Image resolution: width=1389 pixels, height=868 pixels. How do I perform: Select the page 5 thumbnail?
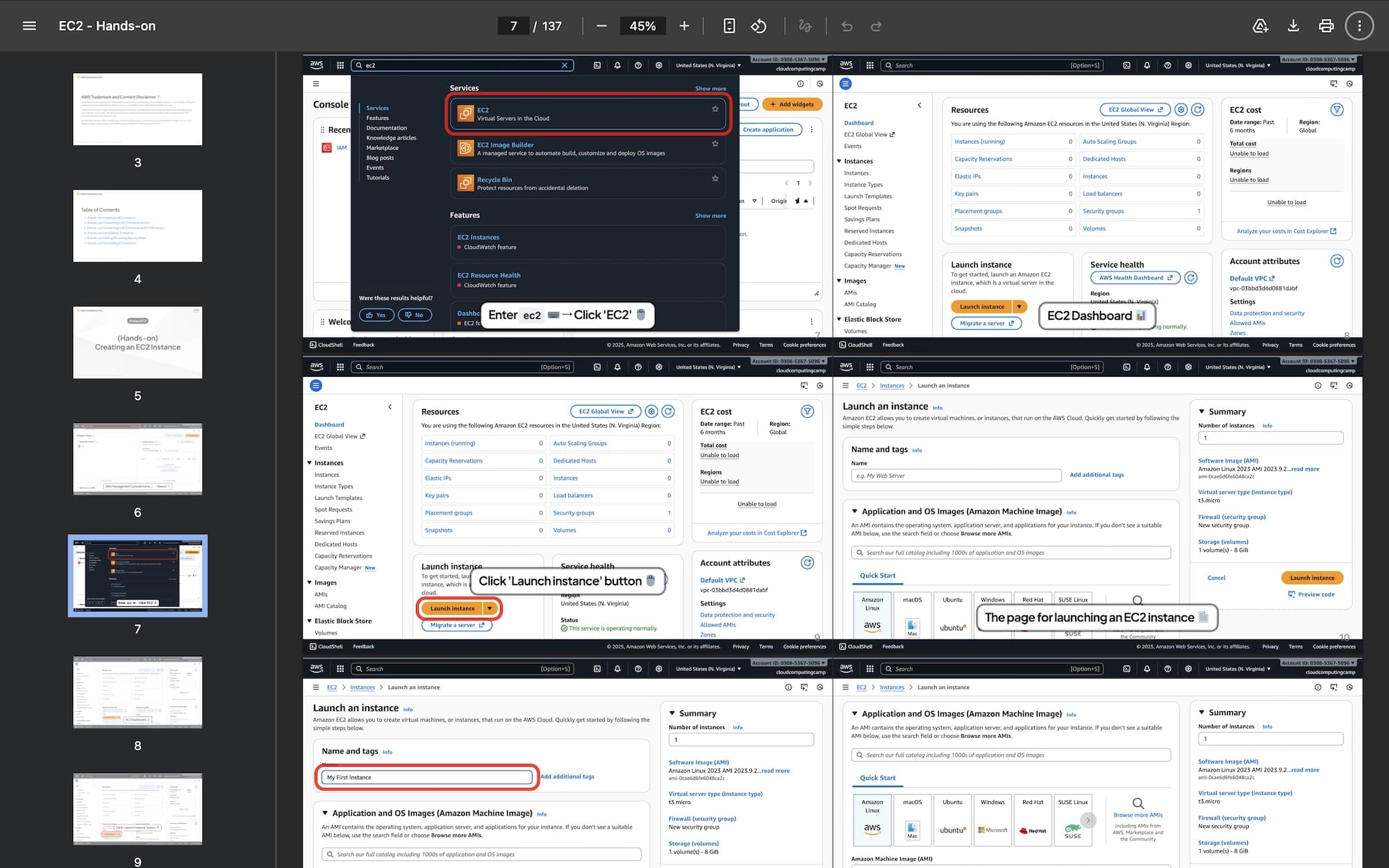[138, 342]
